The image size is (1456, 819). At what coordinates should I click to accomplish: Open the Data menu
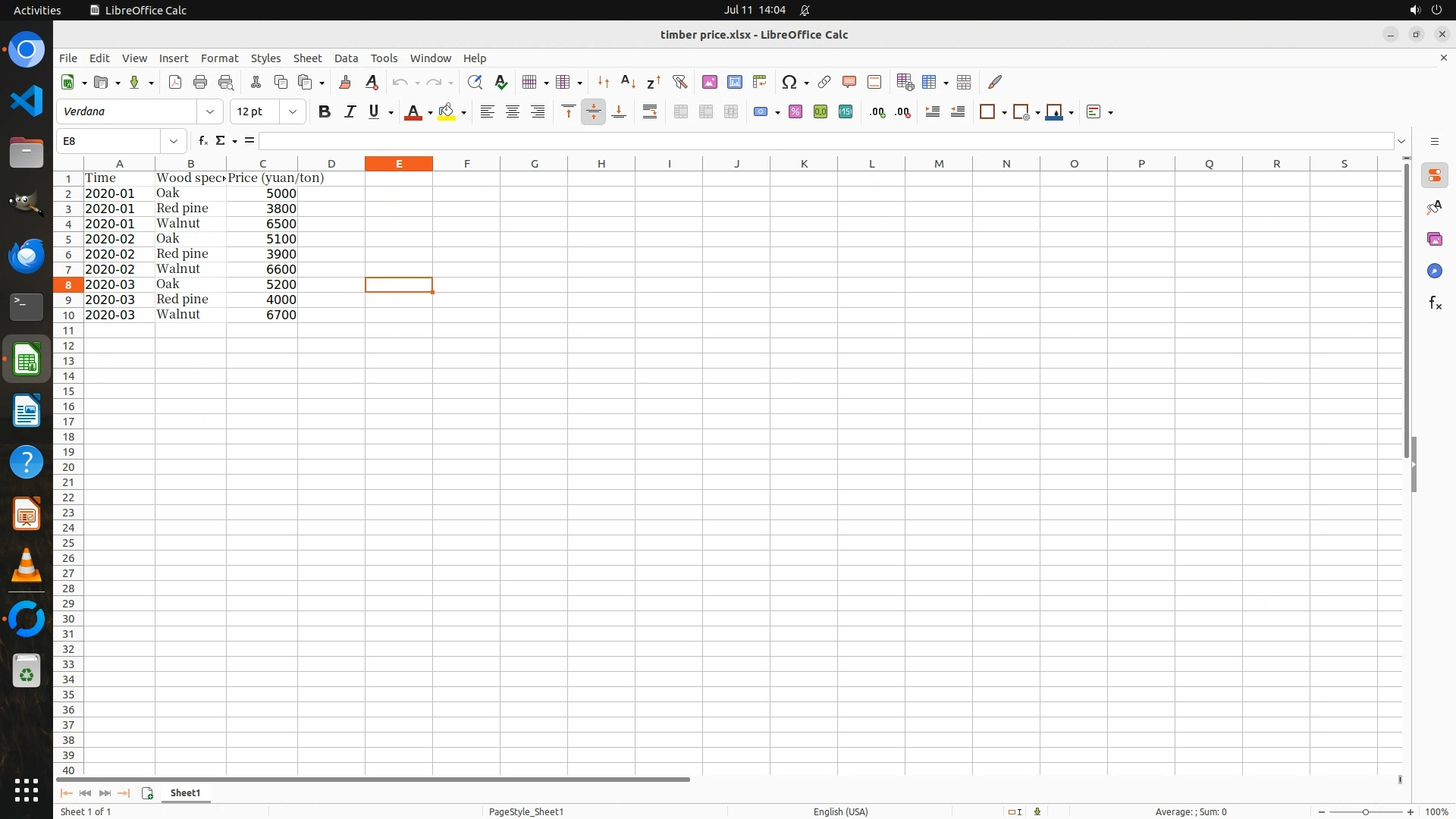(x=346, y=58)
